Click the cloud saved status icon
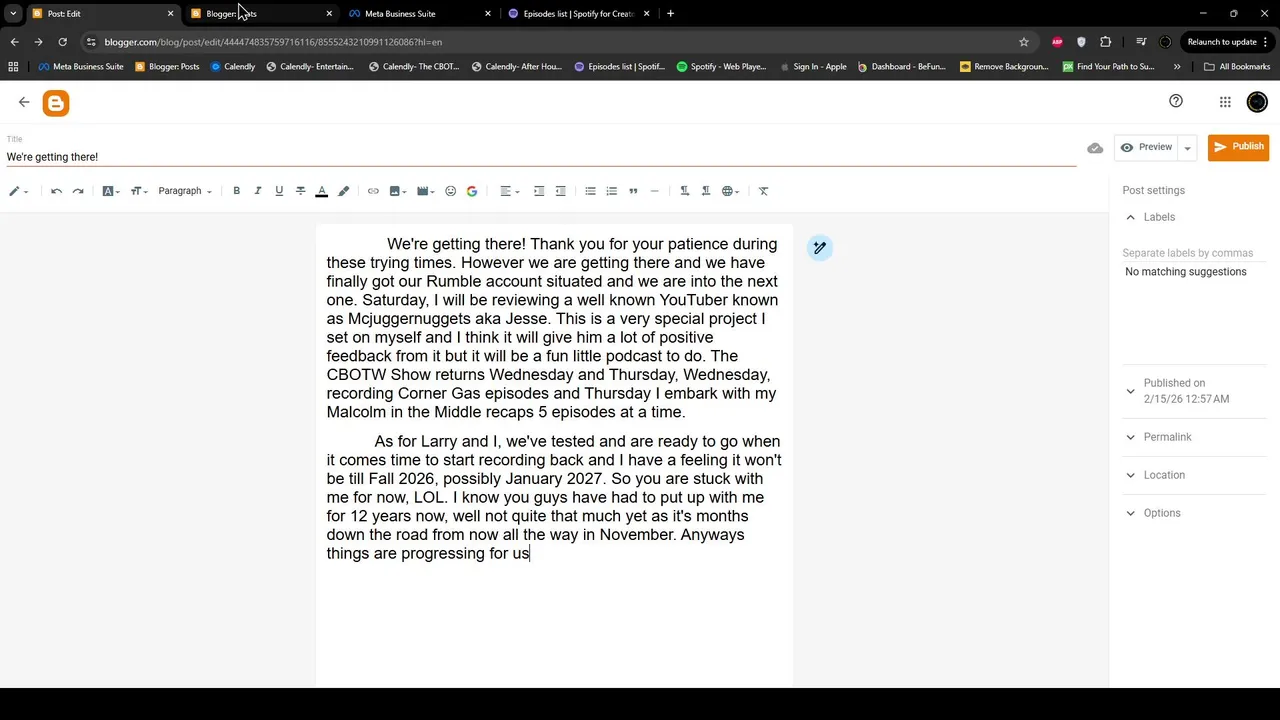 pos(1095,148)
